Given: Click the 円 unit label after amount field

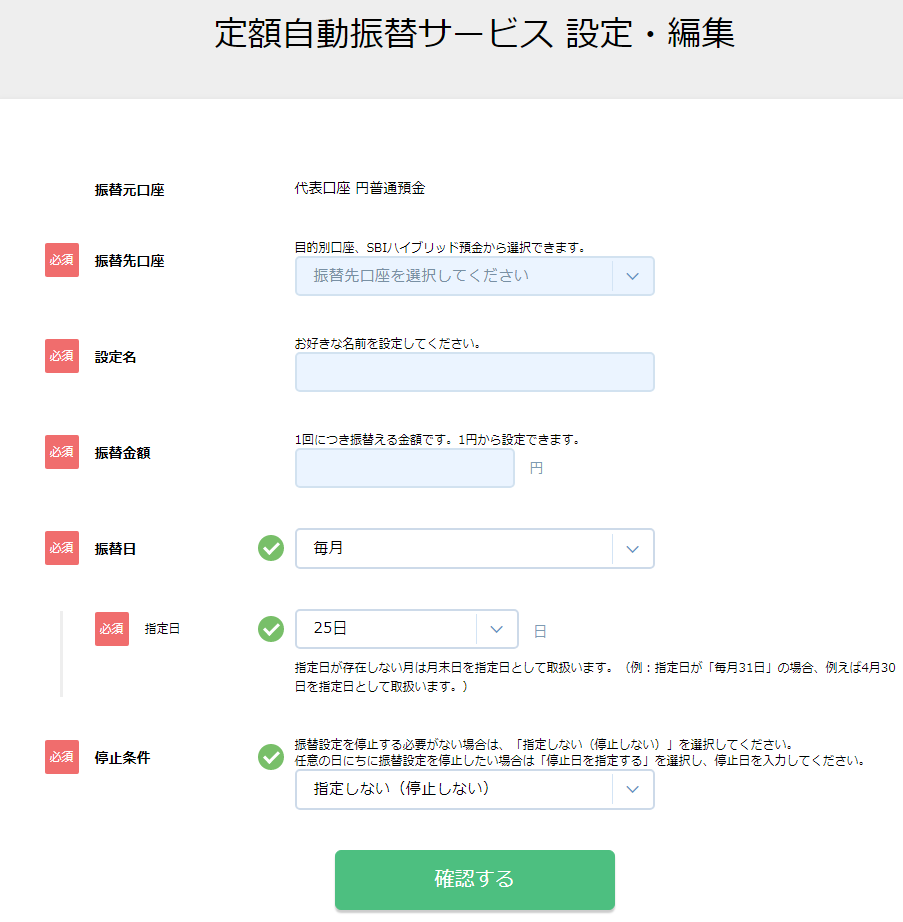Looking at the screenshot, I should [536, 468].
